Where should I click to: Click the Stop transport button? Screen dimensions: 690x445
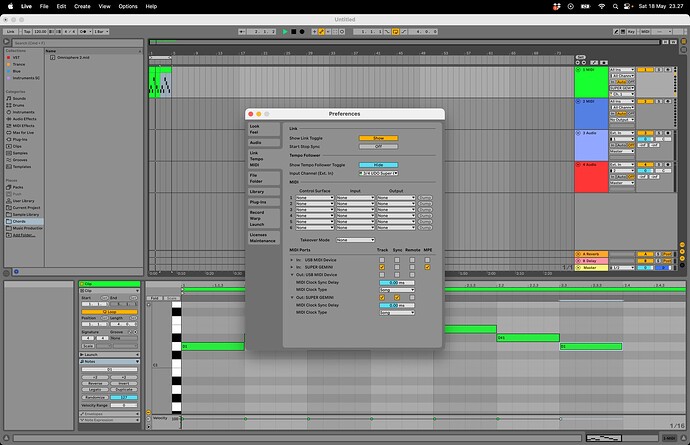[x=294, y=32]
